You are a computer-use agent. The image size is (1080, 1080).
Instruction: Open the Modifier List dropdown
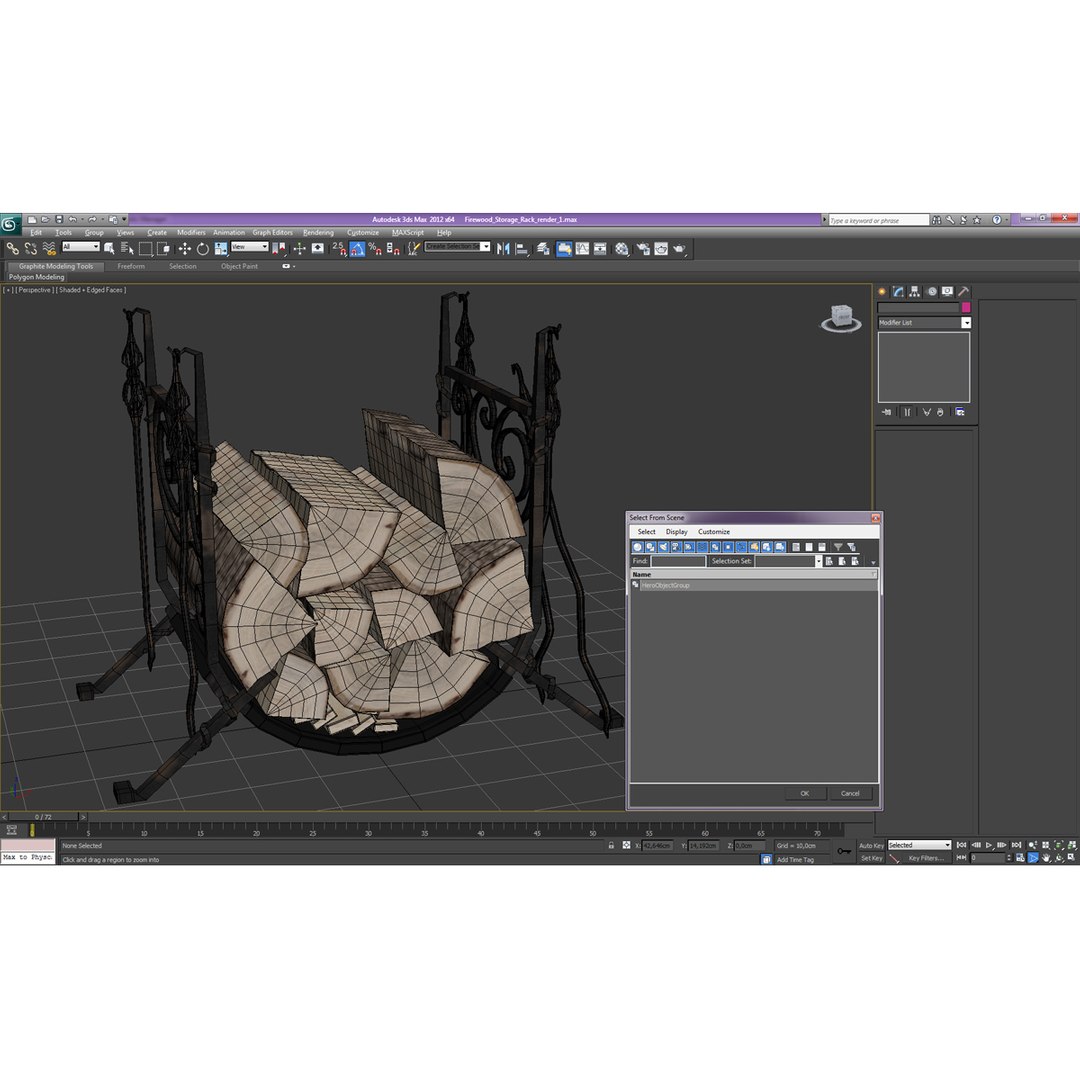point(966,322)
